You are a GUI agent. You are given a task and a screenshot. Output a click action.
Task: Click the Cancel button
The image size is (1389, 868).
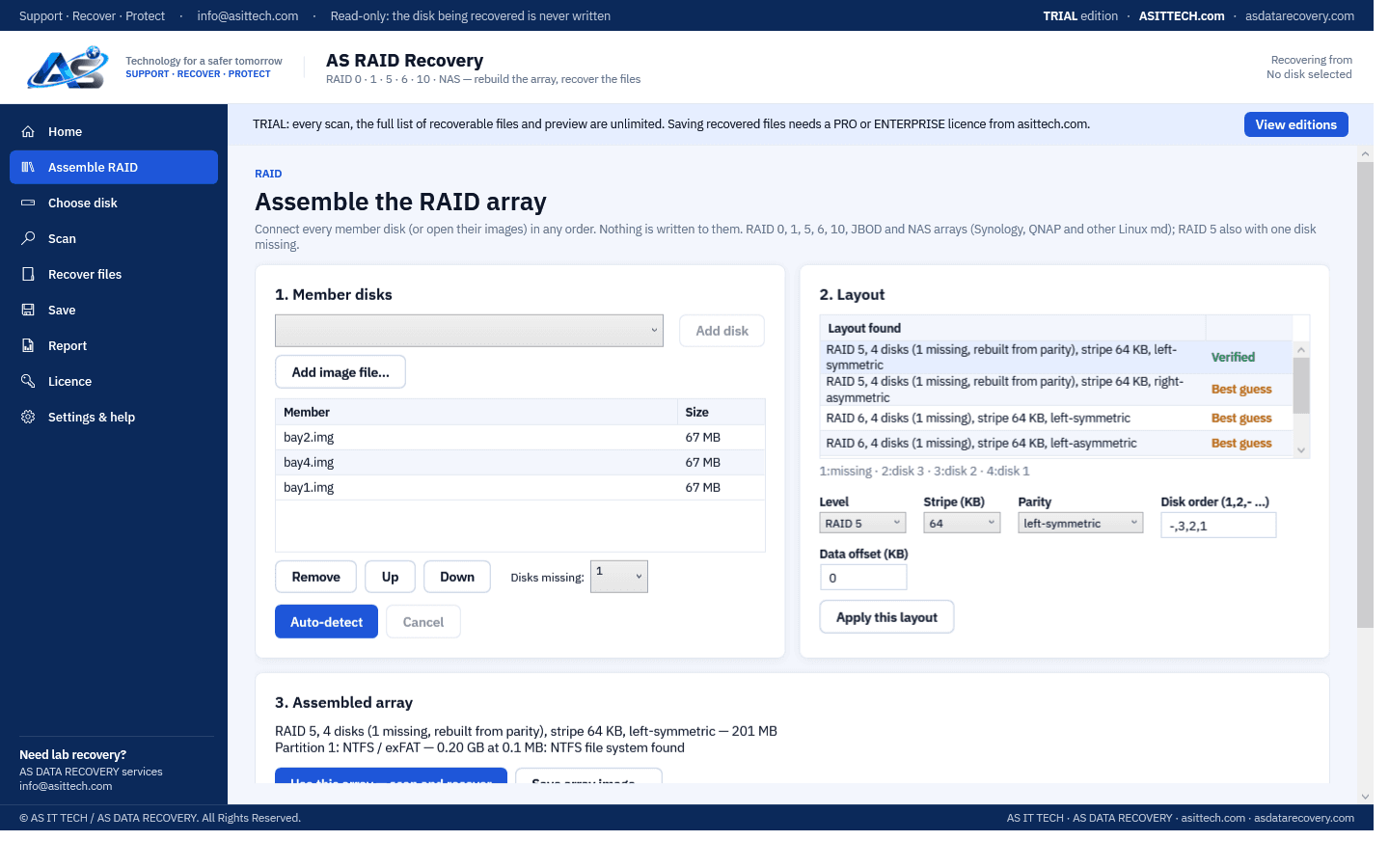(423, 622)
